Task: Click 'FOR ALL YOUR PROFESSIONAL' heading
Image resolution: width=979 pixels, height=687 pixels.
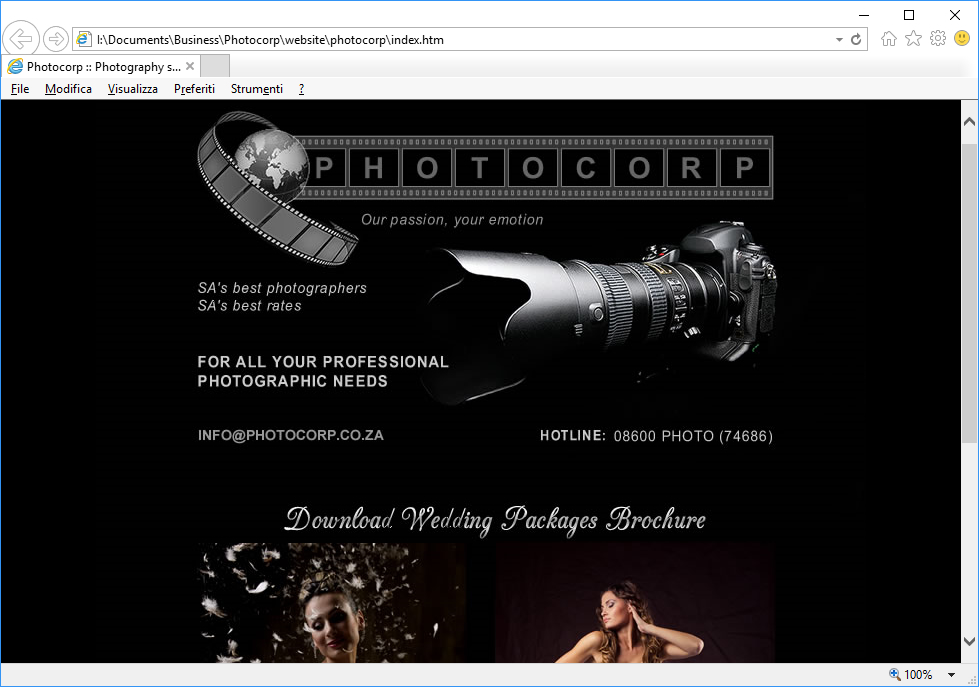Action: [x=323, y=362]
